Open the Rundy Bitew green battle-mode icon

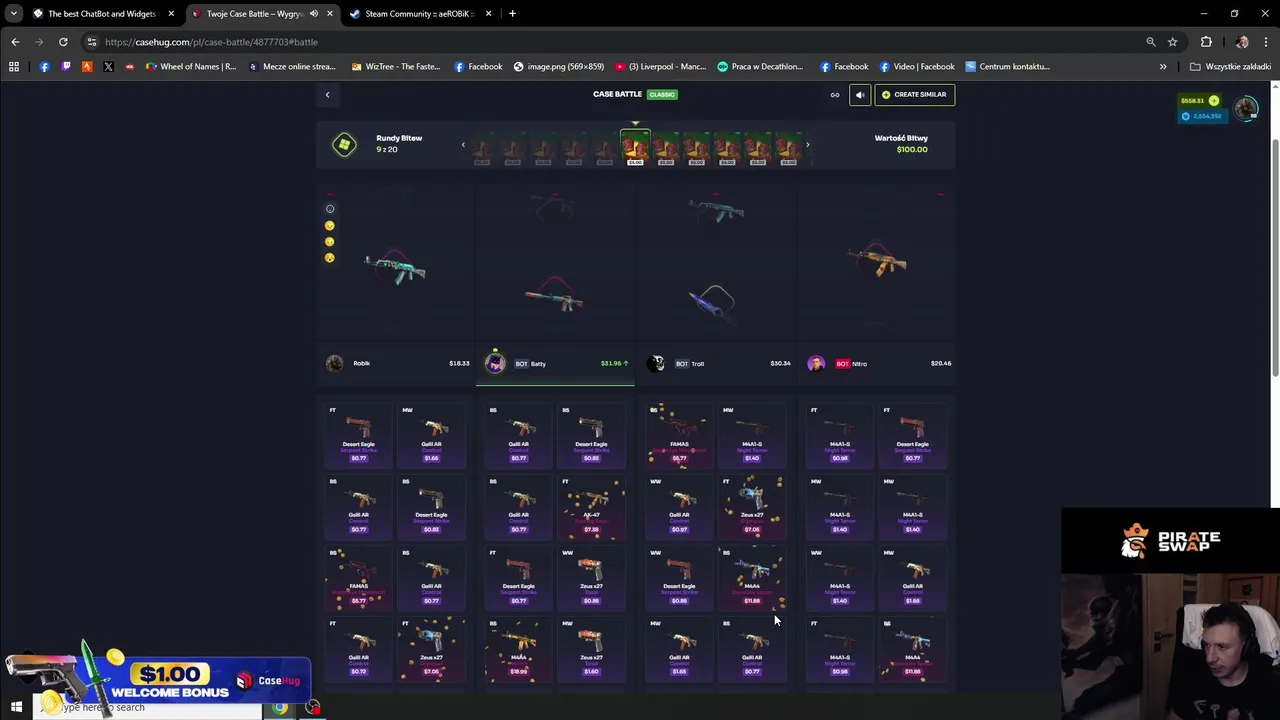[344, 145]
